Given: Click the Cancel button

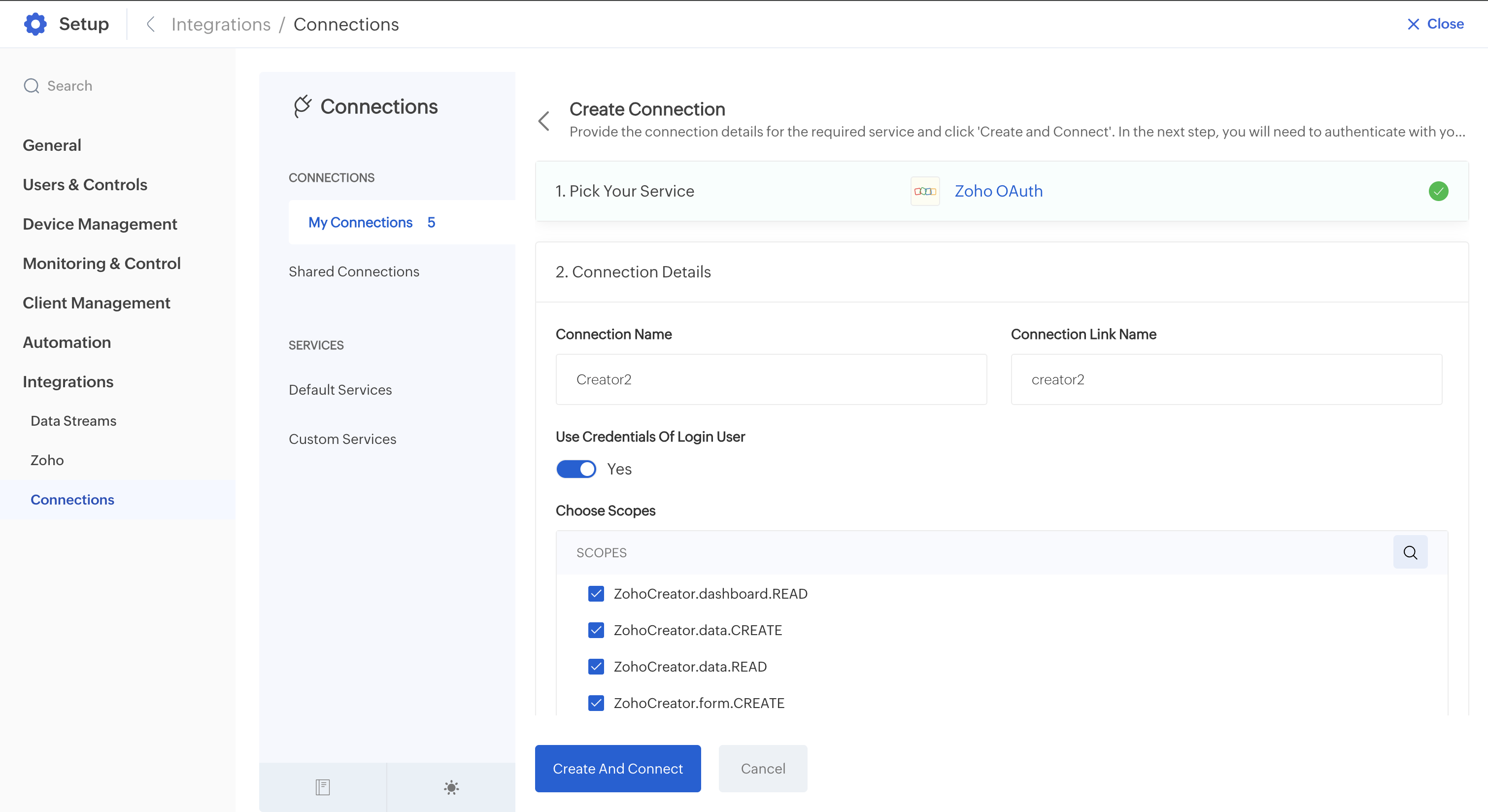Looking at the screenshot, I should (x=763, y=768).
